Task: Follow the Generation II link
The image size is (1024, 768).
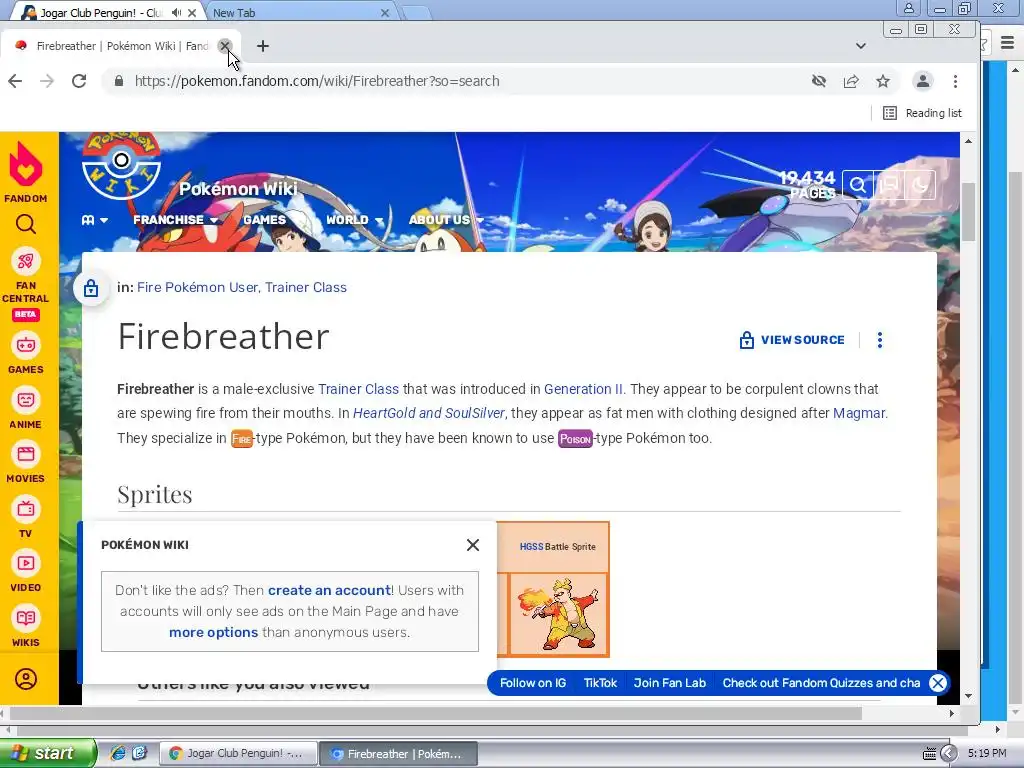Action: [x=583, y=389]
